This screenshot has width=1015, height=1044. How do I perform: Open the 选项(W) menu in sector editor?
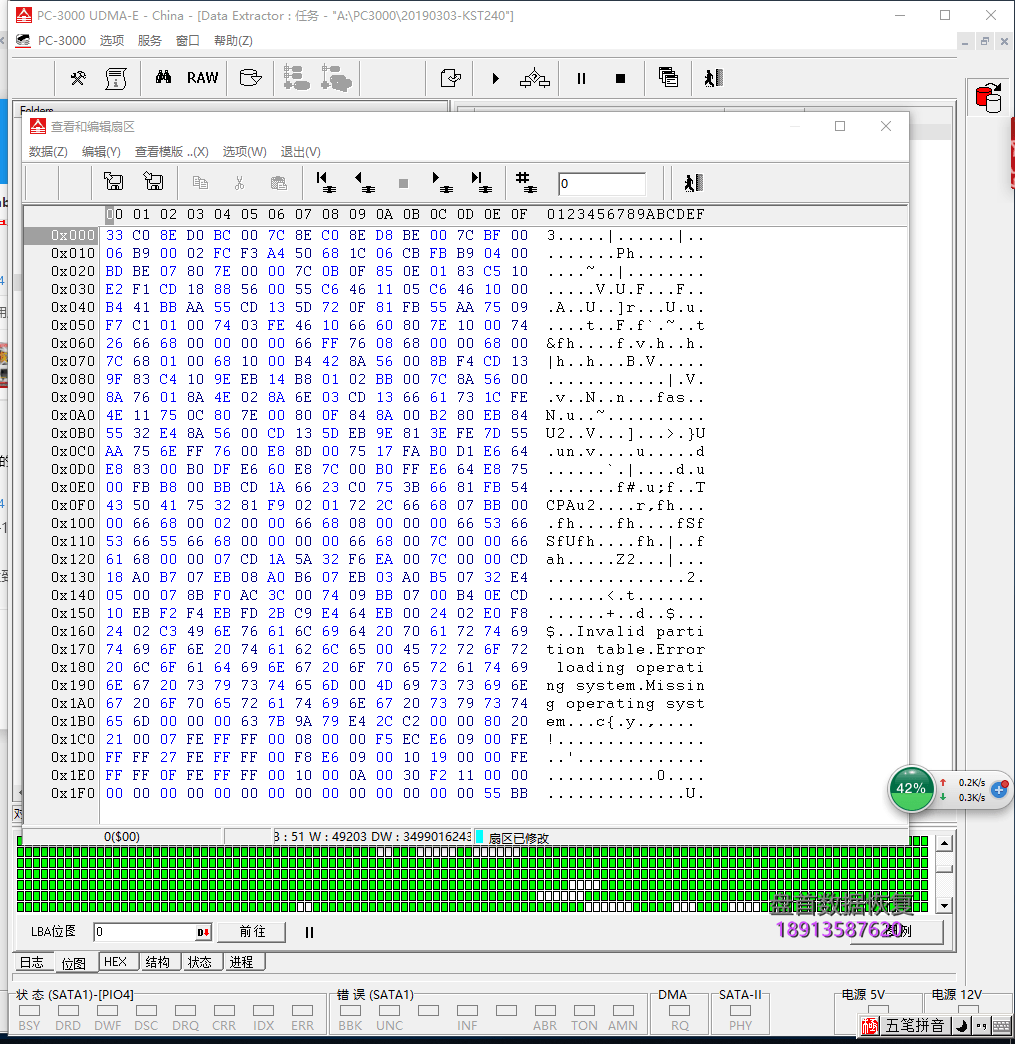(244, 152)
